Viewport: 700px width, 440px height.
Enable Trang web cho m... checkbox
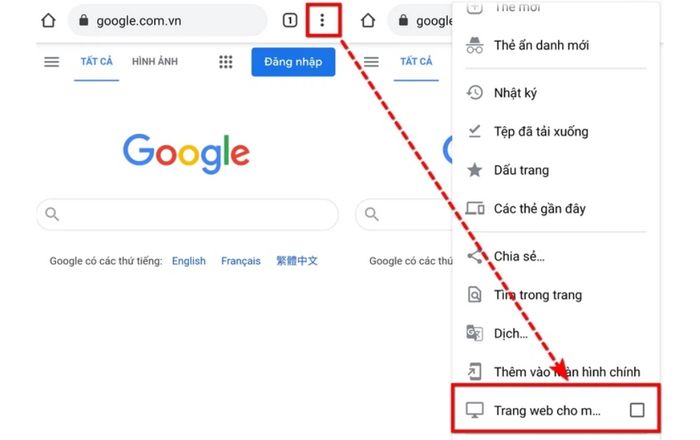[x=637, y=410]
